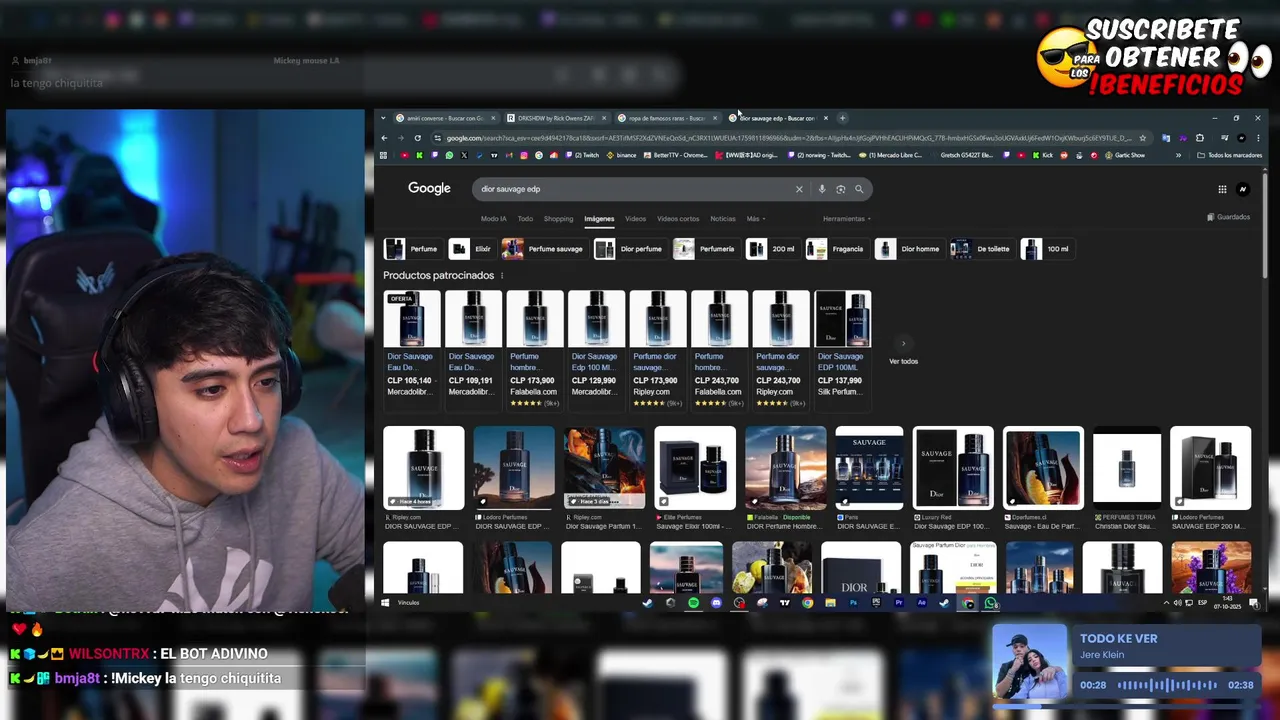Open the Windows Start menu
1280x720 pixels.
(x=385, y=603)
